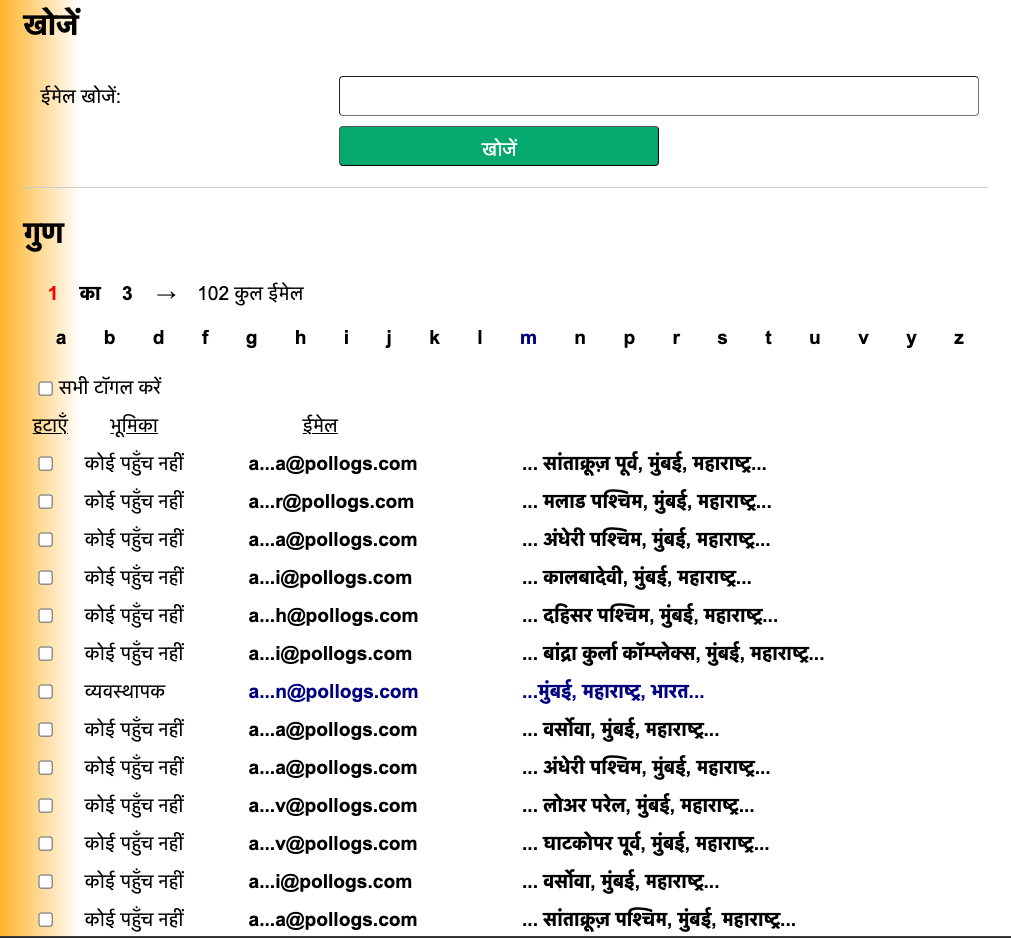Click the email search input field
Image resolution: width=1011 pixels, height=938 pixels.
pyautogui.click(x=658, y=95)
